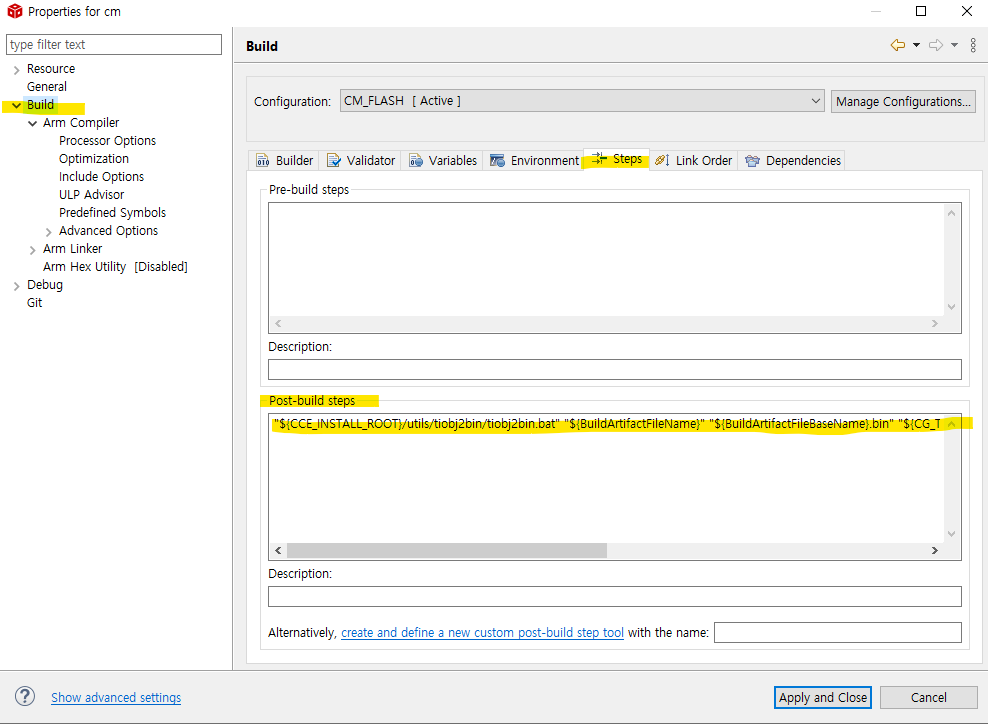This screenshot has height=724, width=988.
Task: Expand the Debug tree node
Action: 16,286
